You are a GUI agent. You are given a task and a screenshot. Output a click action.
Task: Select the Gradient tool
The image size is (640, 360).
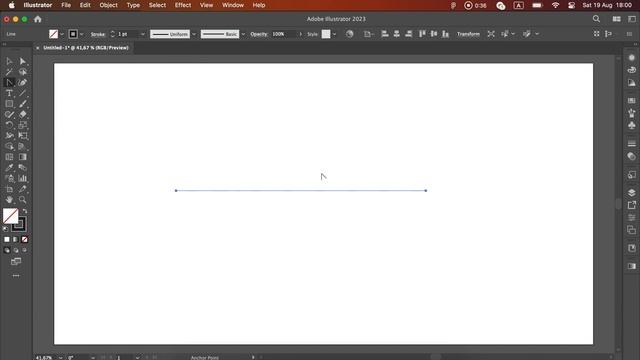tap(23, 157)
